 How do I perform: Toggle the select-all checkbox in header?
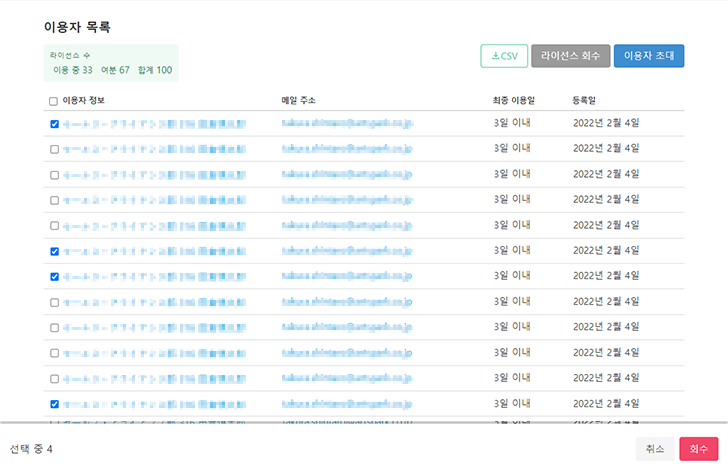(x=54, y=101)
